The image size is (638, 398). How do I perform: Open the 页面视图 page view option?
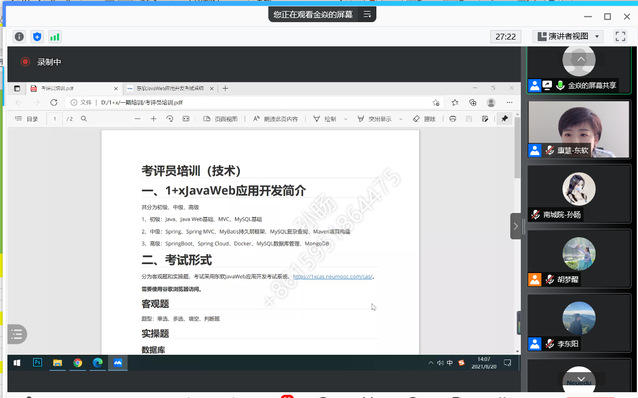coord(220,119)
